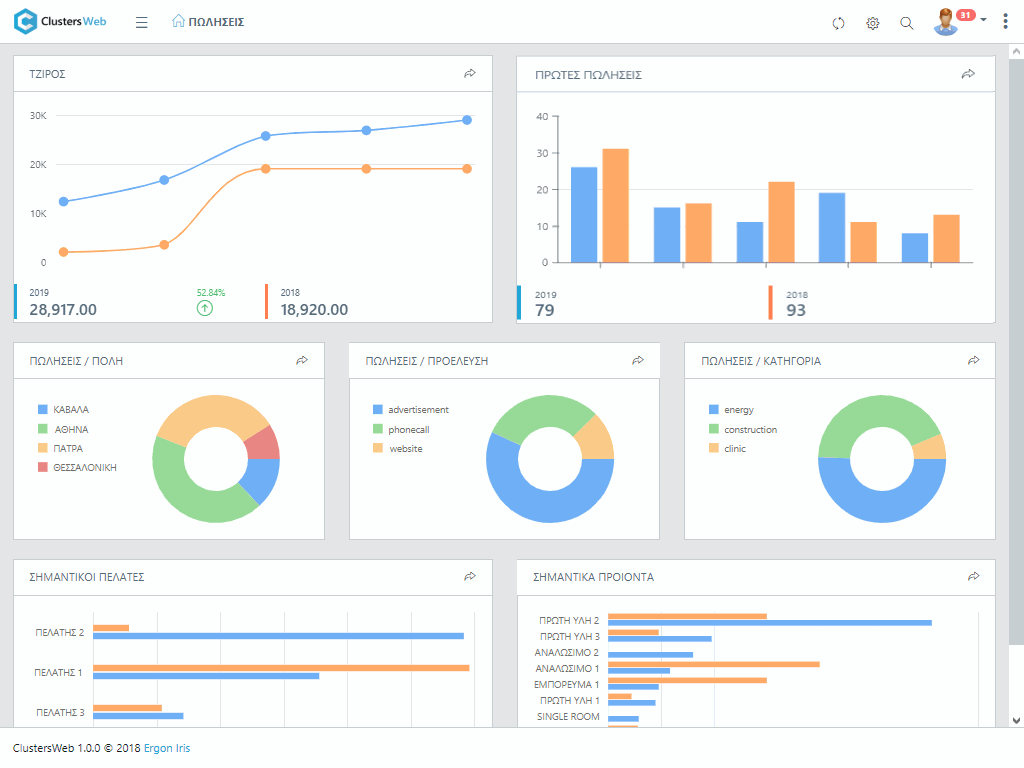Click the refresh icon in top bar
The width and height of the screenshot is (1024, 768).
point(839,23)
